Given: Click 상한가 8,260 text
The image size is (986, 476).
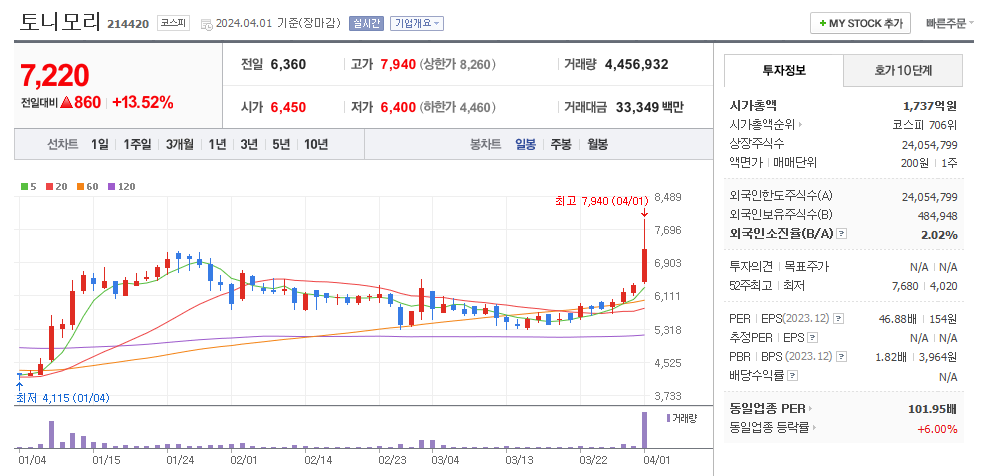Looking at the screenshot, I should [458, 64].
